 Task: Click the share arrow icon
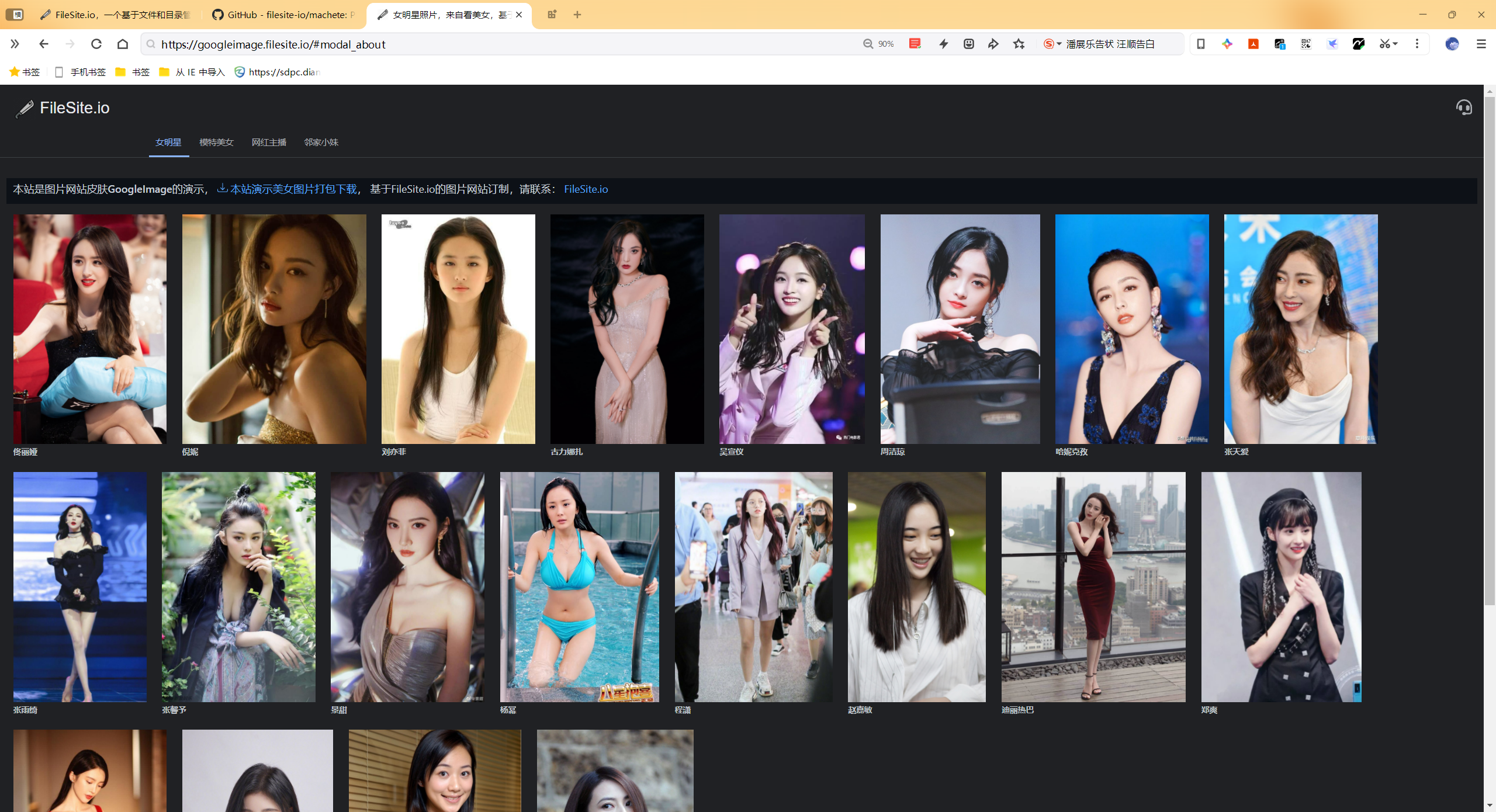pos(993,44)
